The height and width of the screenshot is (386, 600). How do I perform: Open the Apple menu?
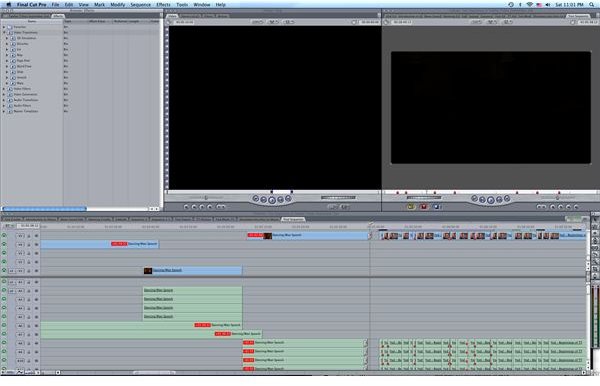pyautogui.click(x=8, y=5)
